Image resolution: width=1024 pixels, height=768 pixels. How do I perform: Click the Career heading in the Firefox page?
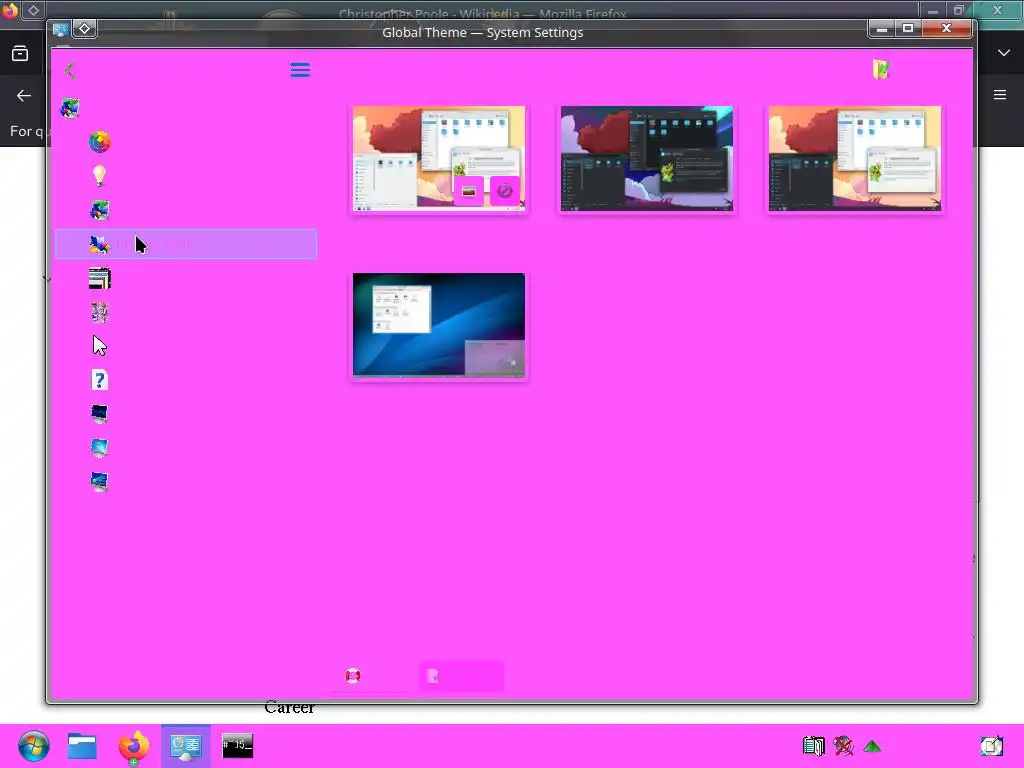pos(289,707)
